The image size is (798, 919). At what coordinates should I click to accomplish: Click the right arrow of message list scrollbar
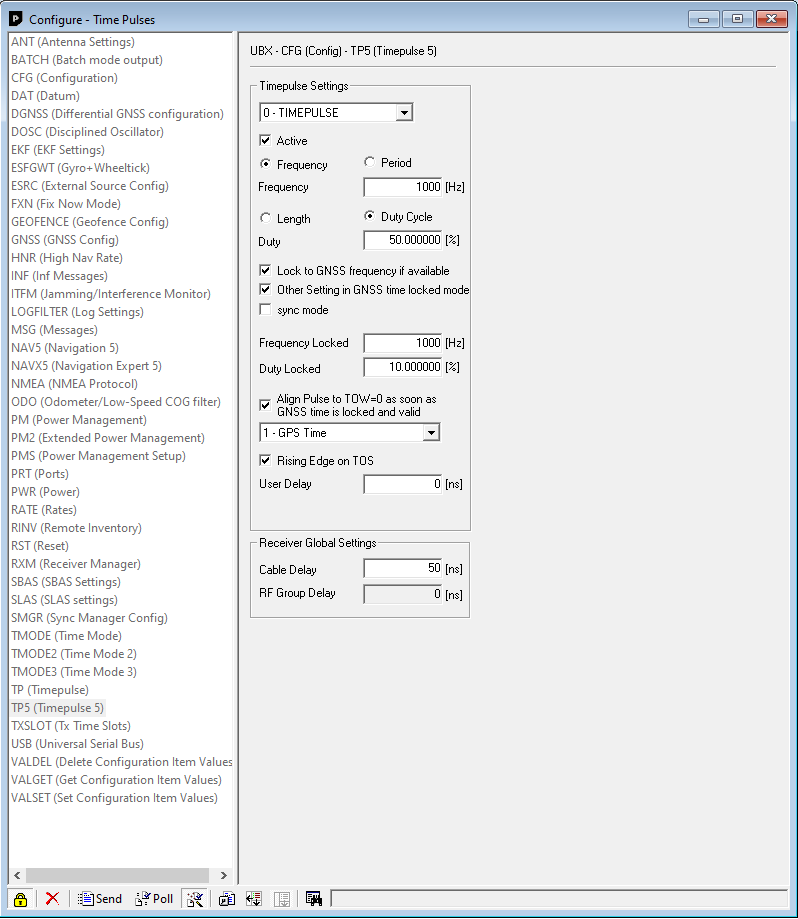[224, 875]
